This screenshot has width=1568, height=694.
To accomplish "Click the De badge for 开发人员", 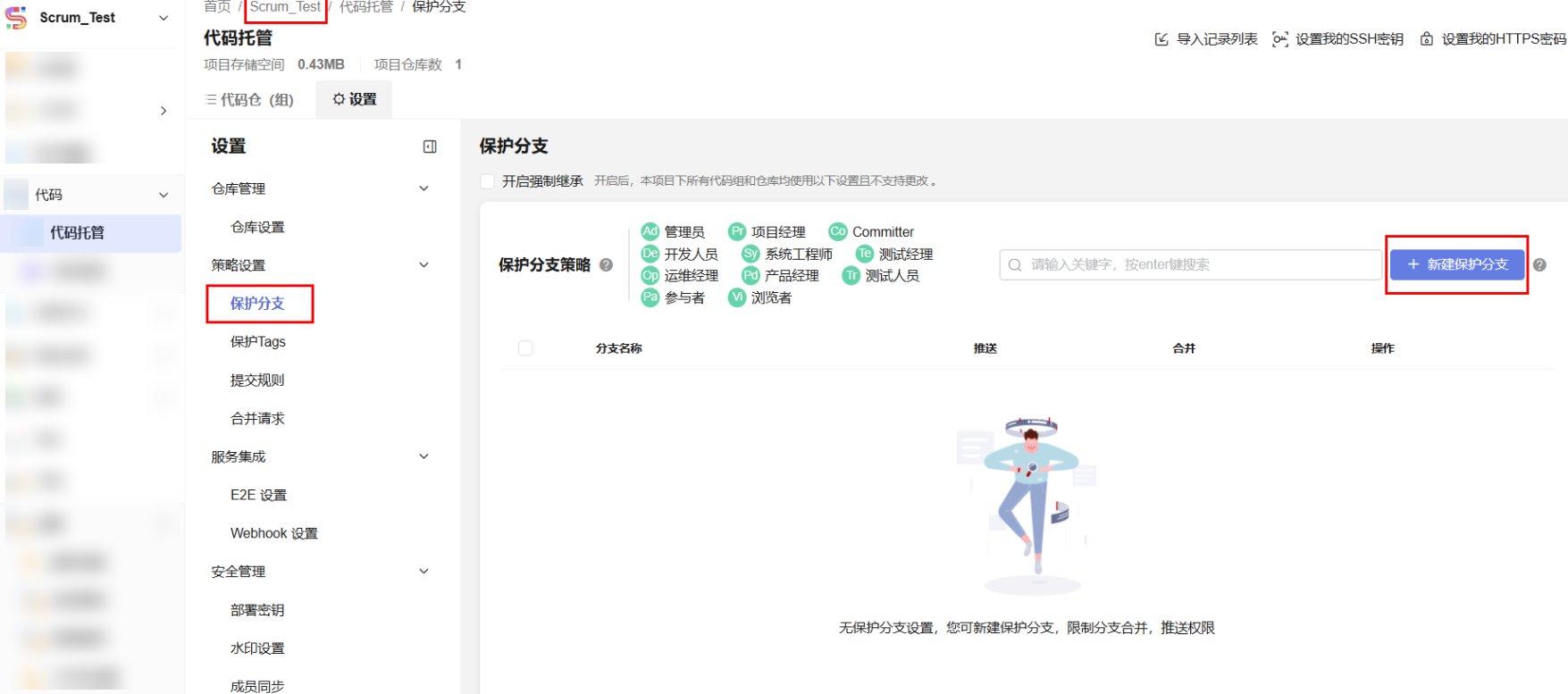I will point(650,254).
